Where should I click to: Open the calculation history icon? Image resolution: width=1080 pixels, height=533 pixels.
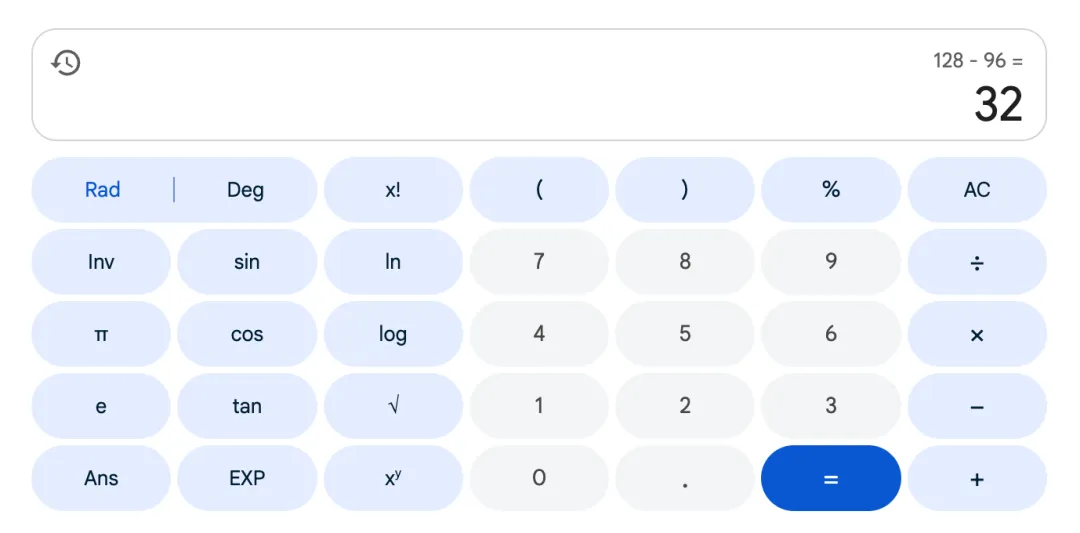66,63
